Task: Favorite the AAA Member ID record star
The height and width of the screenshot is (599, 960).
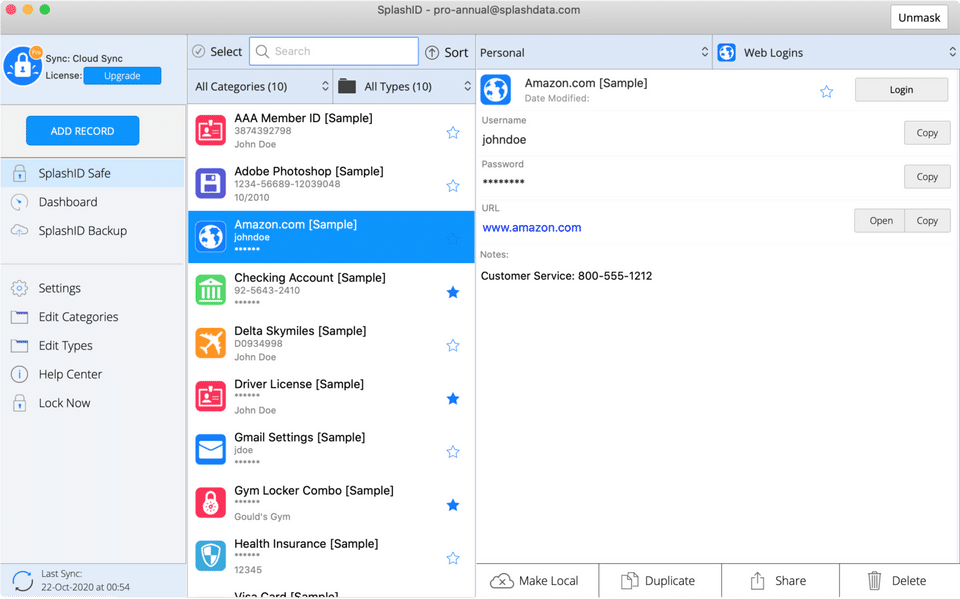Action: [x=453, y=132]
